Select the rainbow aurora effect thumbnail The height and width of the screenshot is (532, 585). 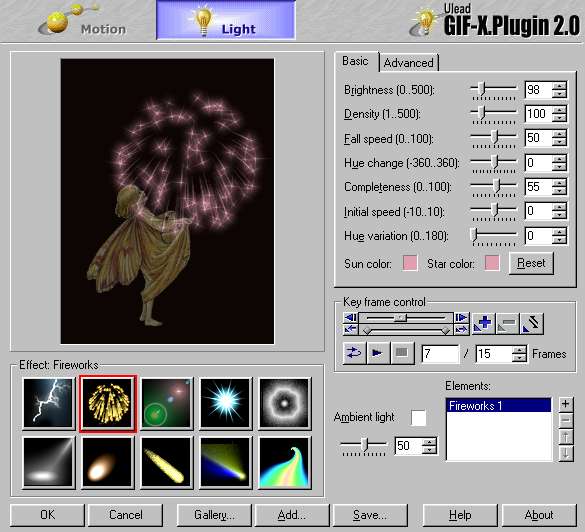coord(284,462)
